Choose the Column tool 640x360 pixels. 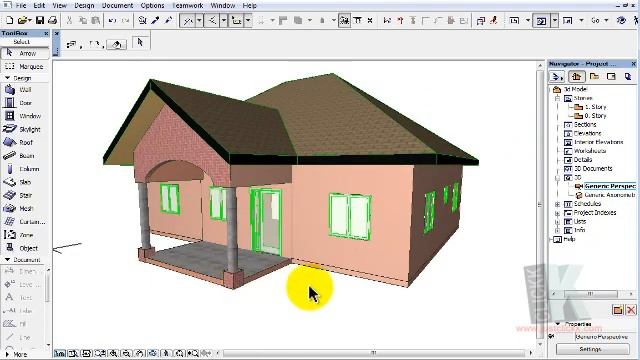pyautogui.click(x=24, y=169)
